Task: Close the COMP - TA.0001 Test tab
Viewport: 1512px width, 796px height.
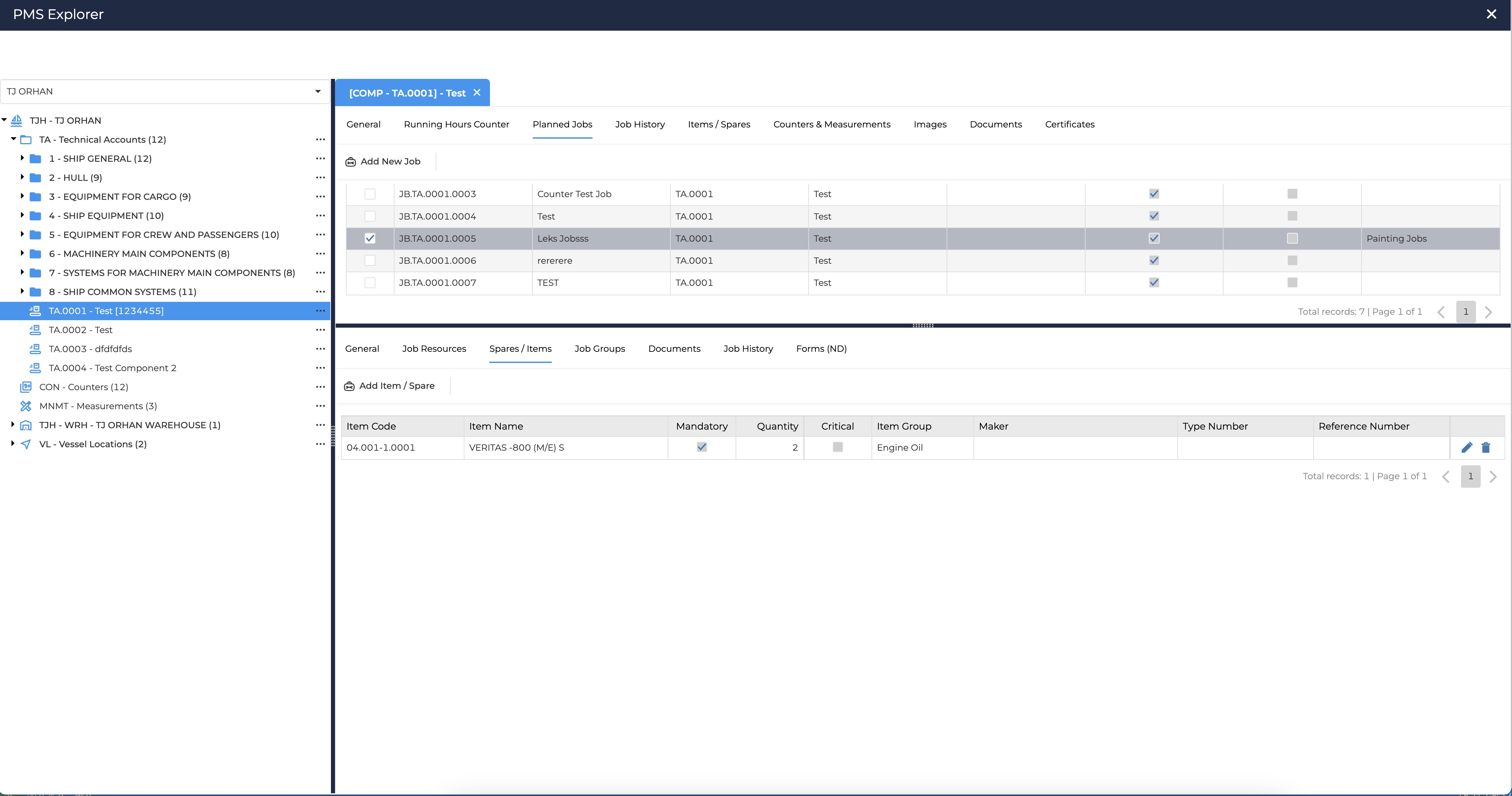Action: click(477, 93)
